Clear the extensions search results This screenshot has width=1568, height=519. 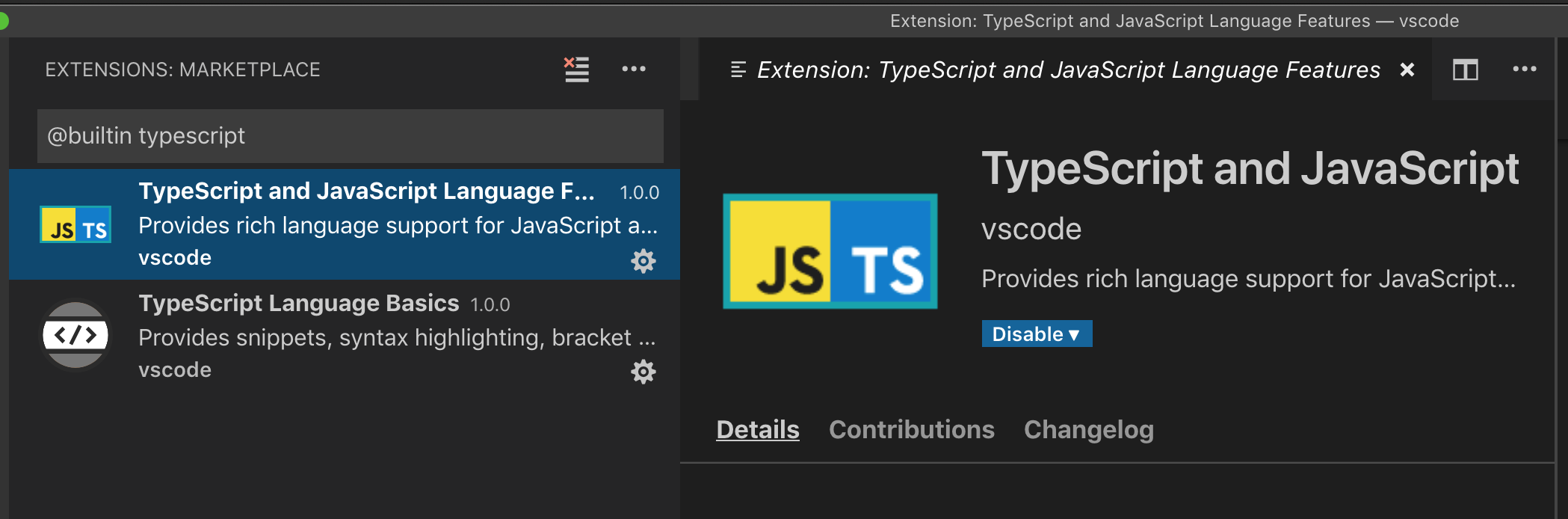[576, 70]
